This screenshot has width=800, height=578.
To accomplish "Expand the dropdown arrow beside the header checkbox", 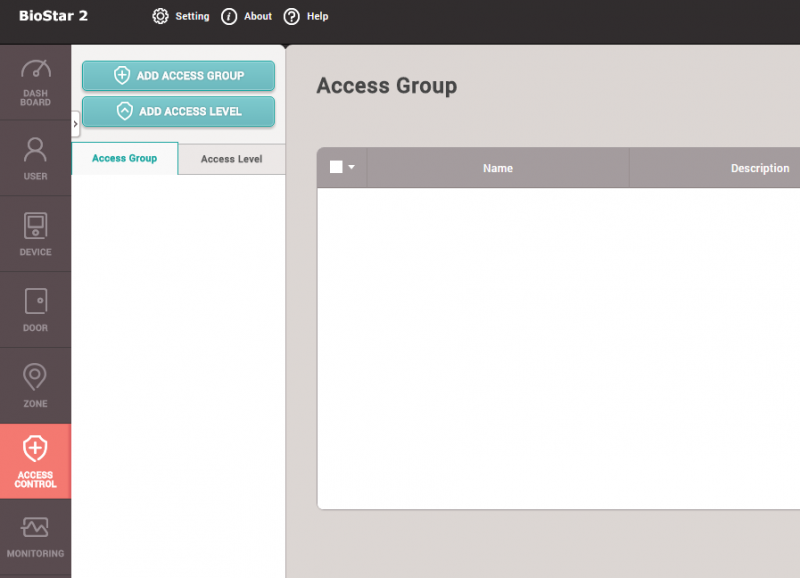I will click(x=352, y=167).
